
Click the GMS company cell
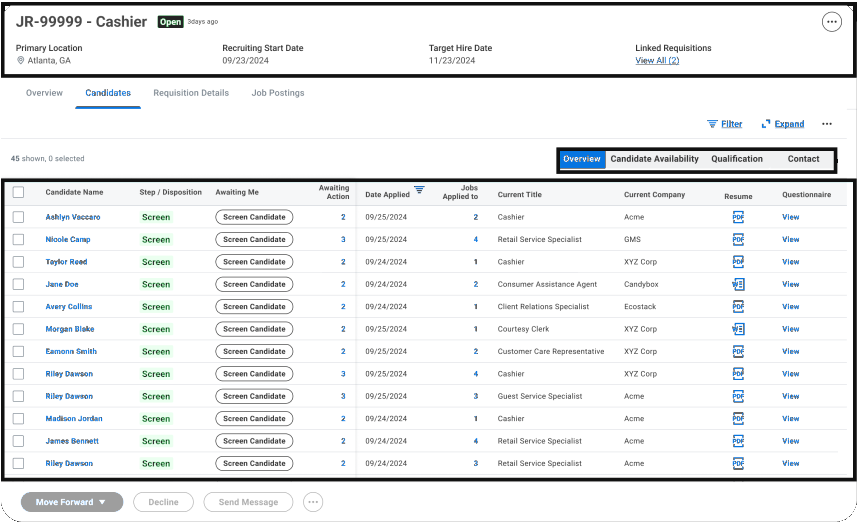click(x=632, y=240)
